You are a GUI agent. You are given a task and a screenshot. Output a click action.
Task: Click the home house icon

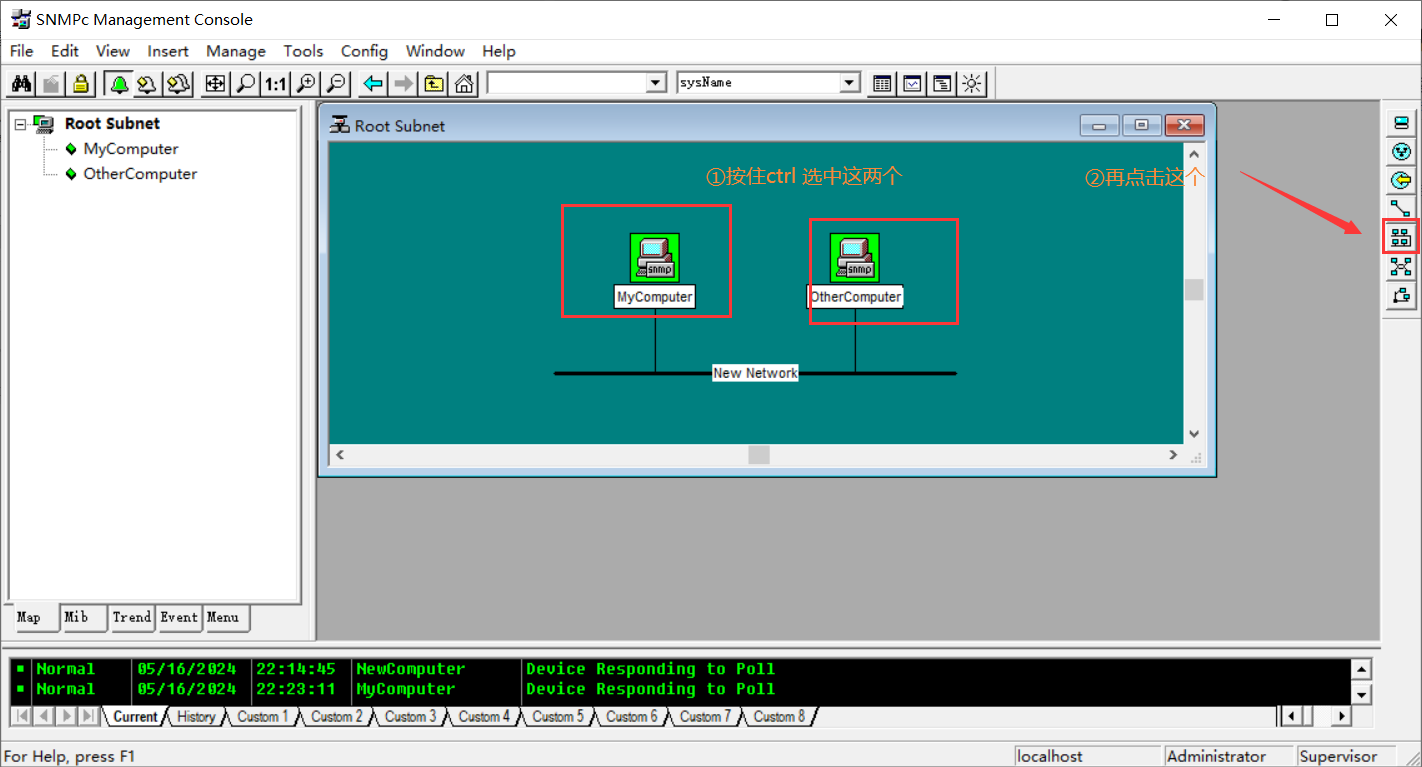464,83
